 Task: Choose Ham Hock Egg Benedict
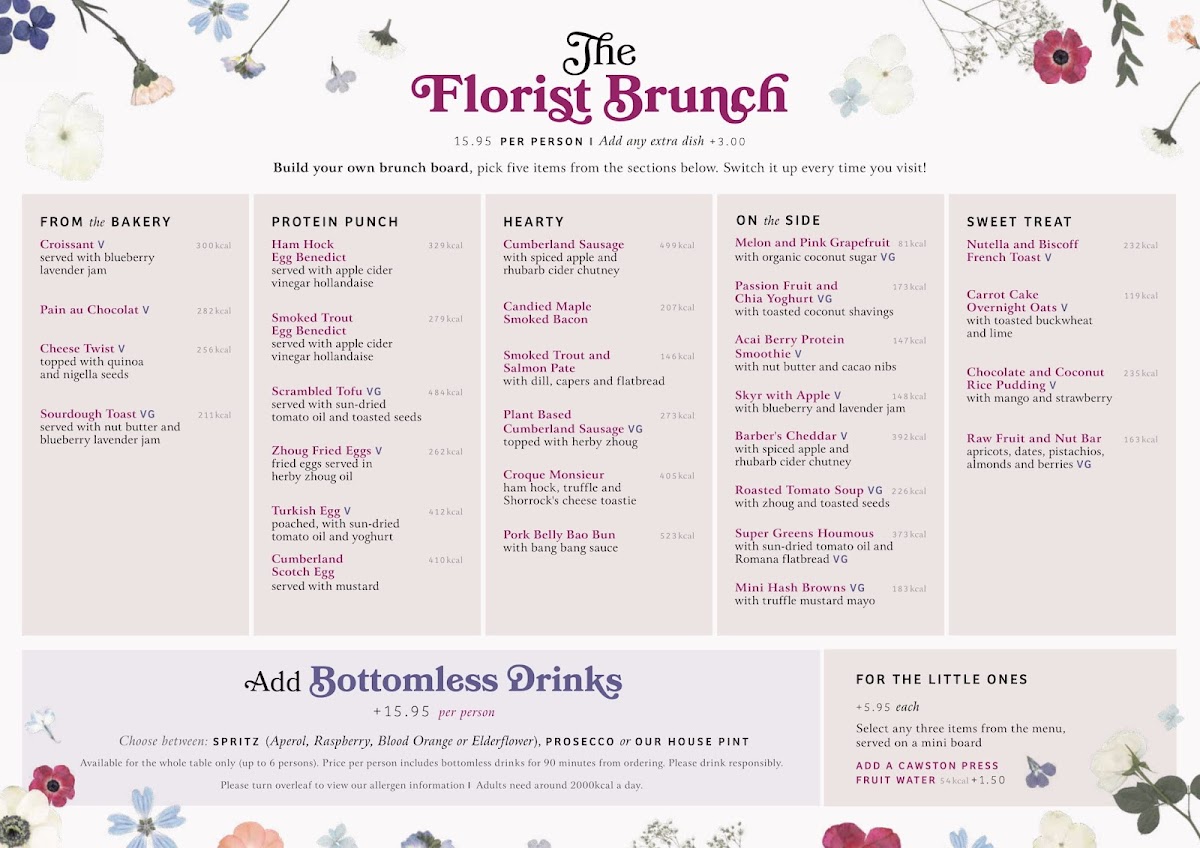tap(309, 251)
